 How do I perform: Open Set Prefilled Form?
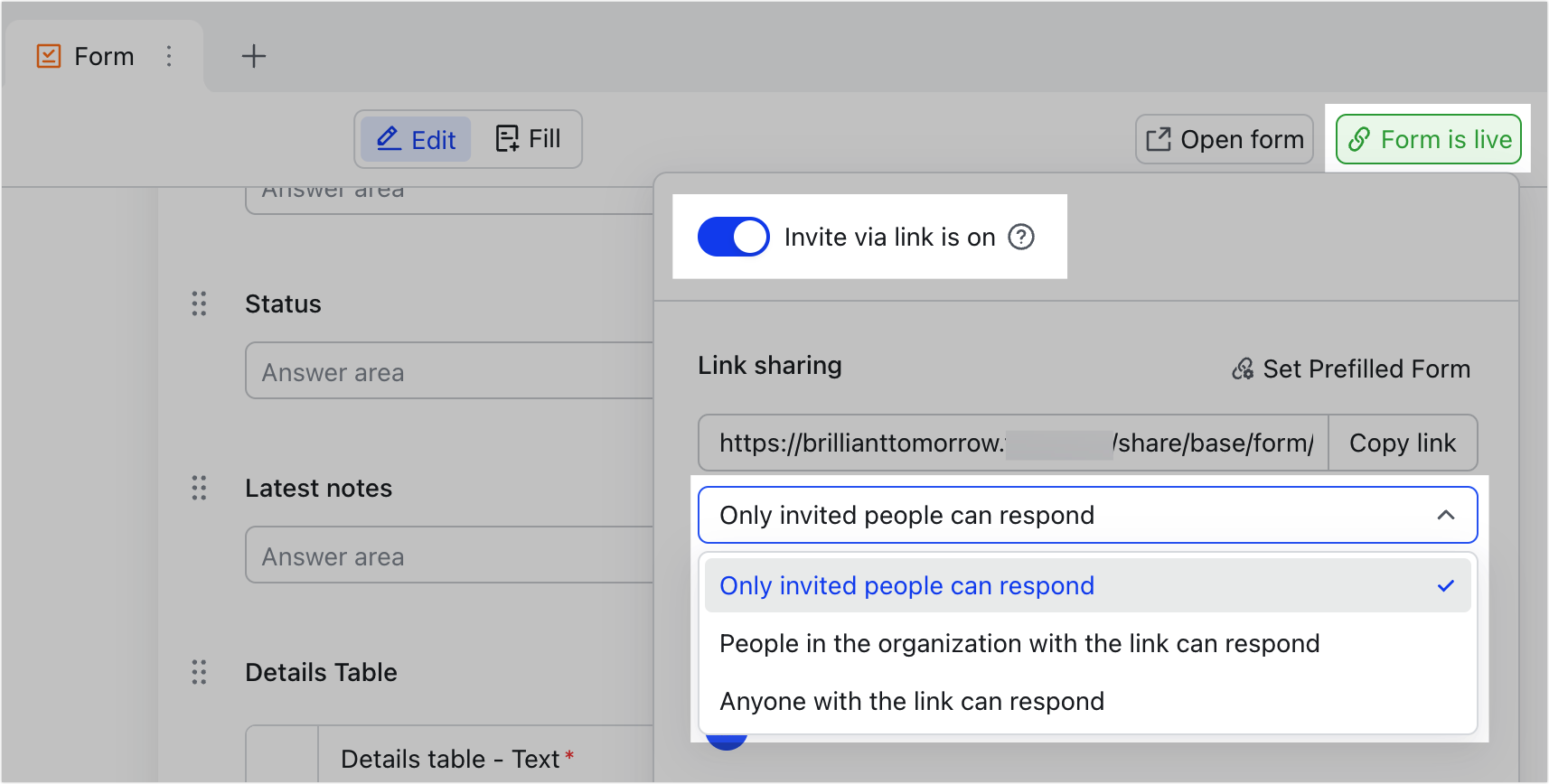(1351, 369)
